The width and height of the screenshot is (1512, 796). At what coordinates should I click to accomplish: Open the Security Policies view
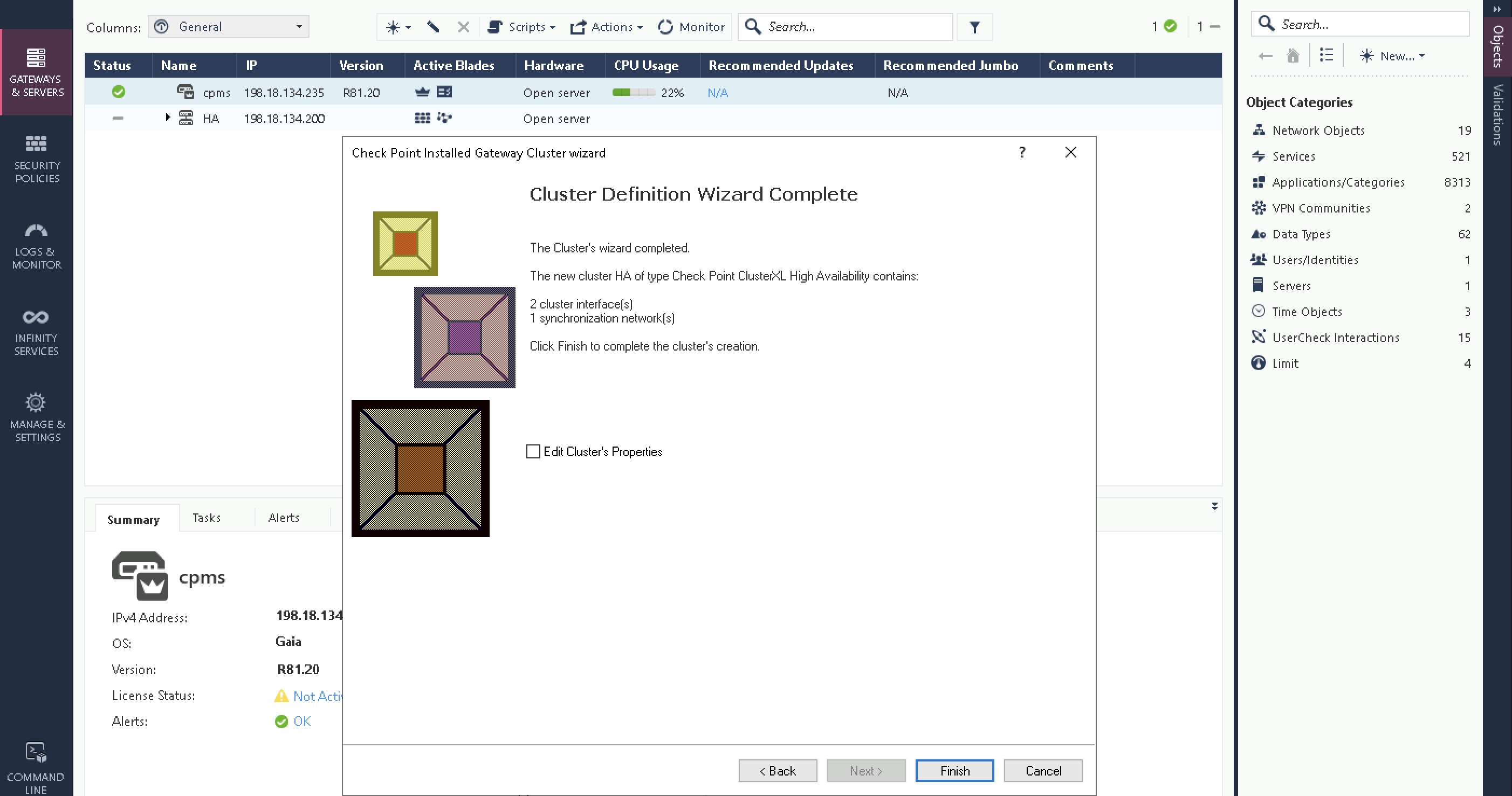(x=36, y=159)
